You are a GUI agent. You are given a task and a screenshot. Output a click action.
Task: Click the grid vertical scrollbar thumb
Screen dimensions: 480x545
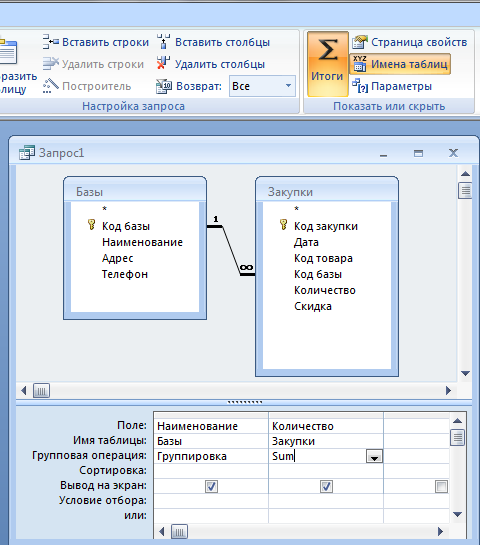pyautogui.click(x=458, y=438)
